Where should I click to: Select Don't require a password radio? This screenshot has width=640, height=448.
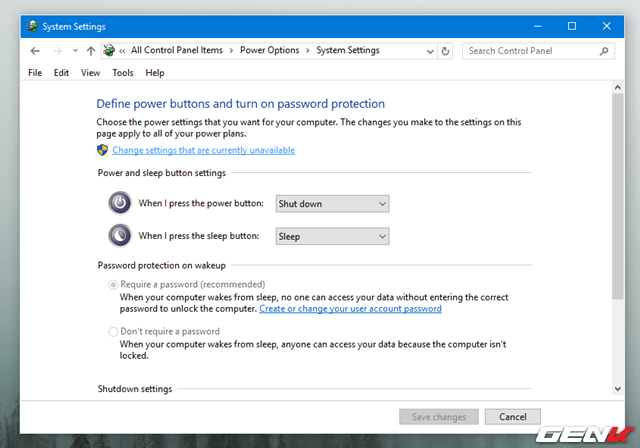(113, 331)
